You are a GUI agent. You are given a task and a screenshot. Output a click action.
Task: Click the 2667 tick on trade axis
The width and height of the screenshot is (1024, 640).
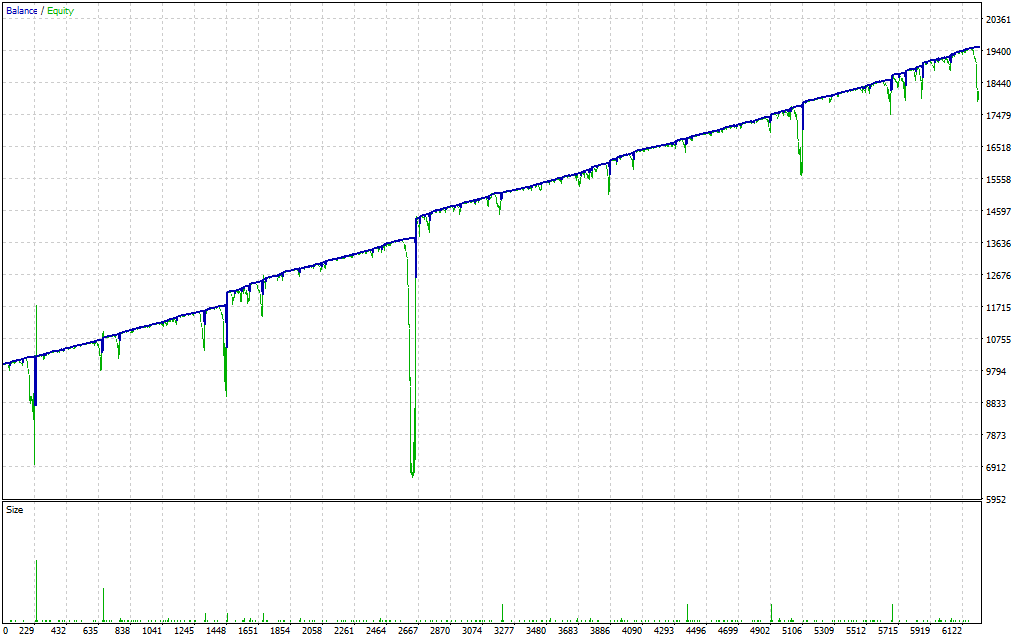[408, 631]
